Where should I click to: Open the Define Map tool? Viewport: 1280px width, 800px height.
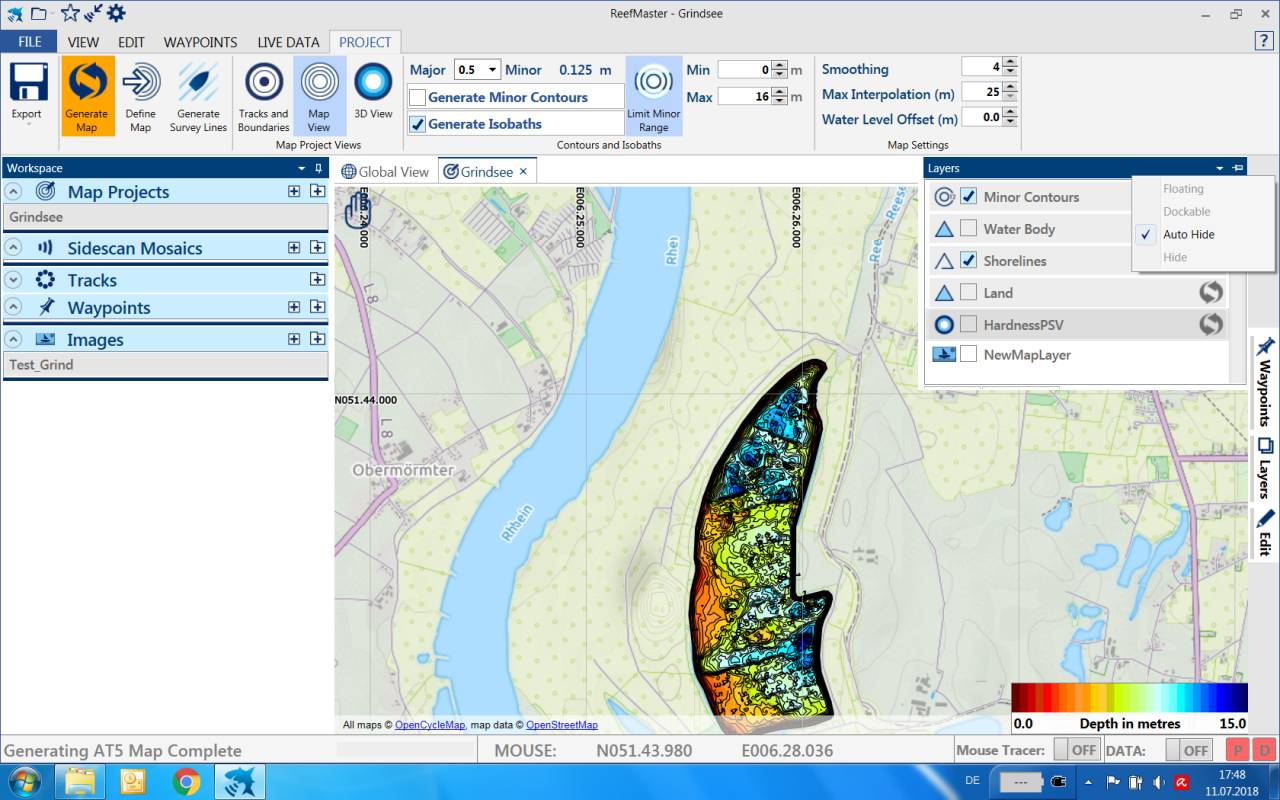(x=141, y=82)
